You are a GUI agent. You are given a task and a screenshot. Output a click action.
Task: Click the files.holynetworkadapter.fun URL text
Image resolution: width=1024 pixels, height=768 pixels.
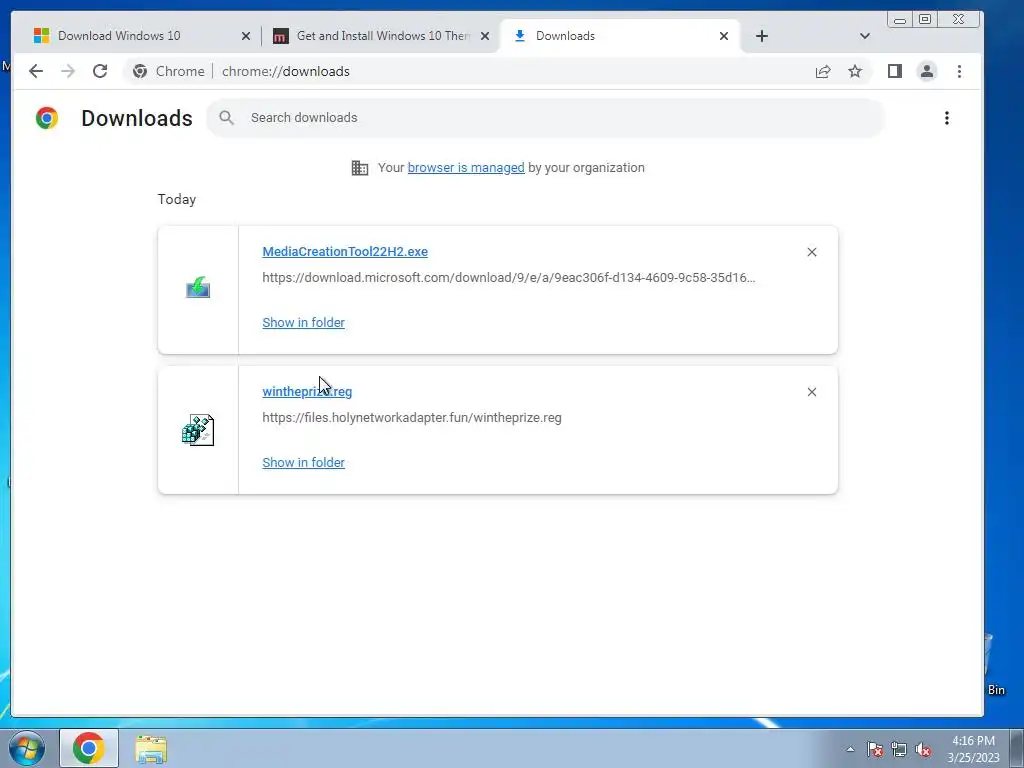[411, 417]
